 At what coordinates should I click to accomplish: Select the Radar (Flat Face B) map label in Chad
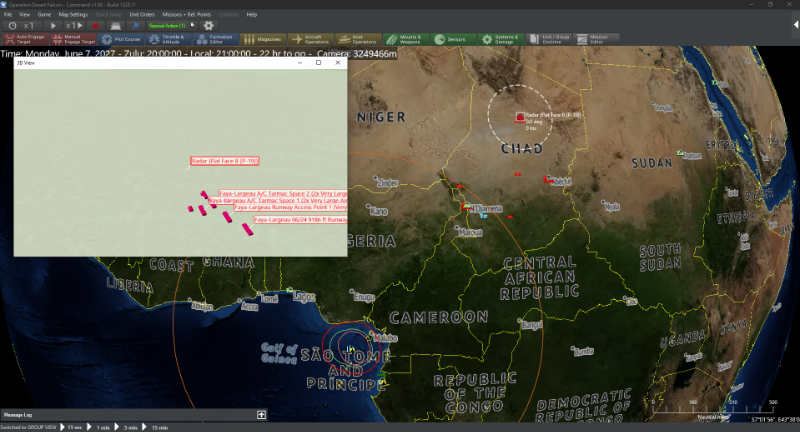point(553,115)
